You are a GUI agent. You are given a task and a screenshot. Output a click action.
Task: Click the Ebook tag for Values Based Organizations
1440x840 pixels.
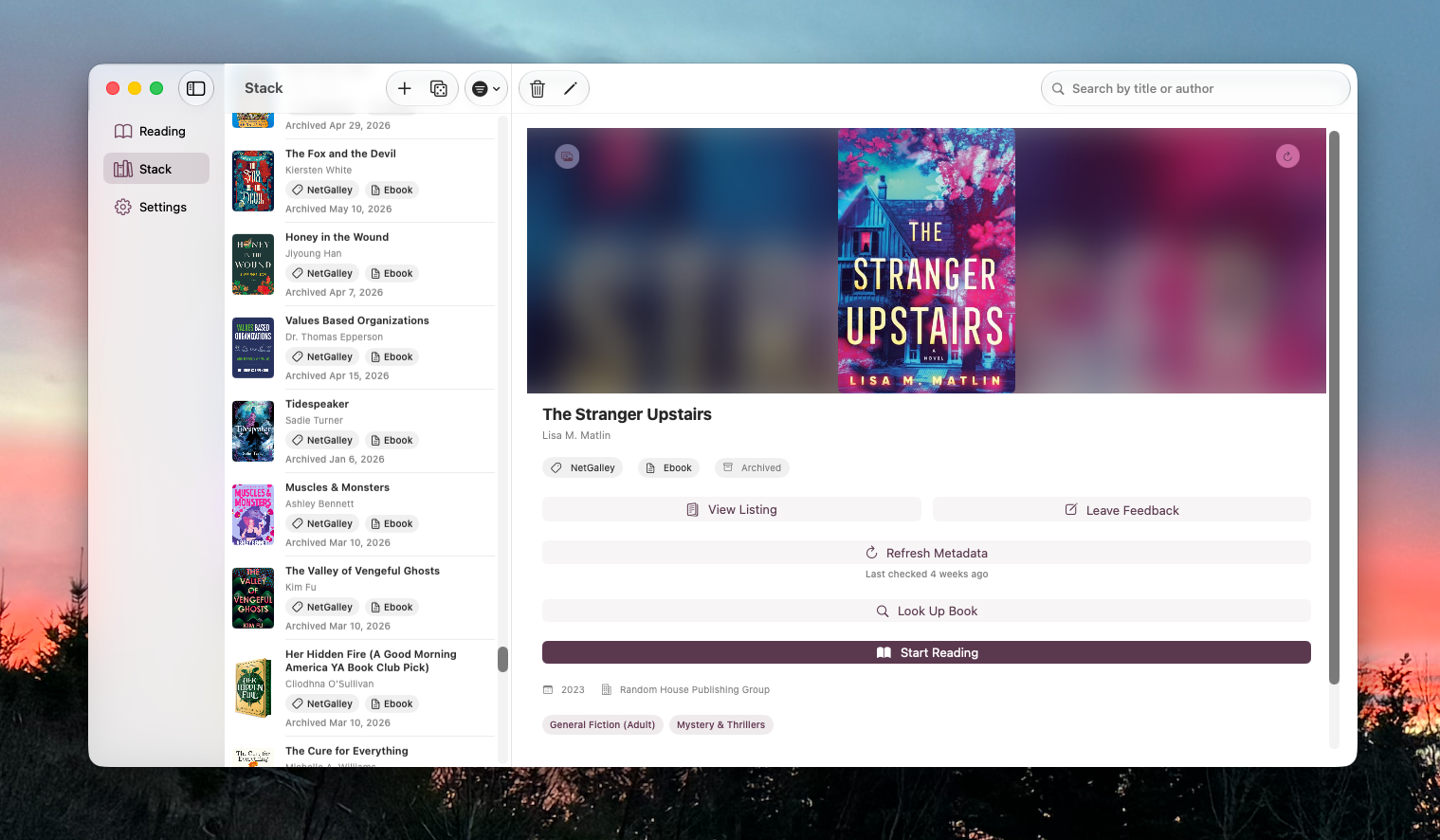pos(392,356)
